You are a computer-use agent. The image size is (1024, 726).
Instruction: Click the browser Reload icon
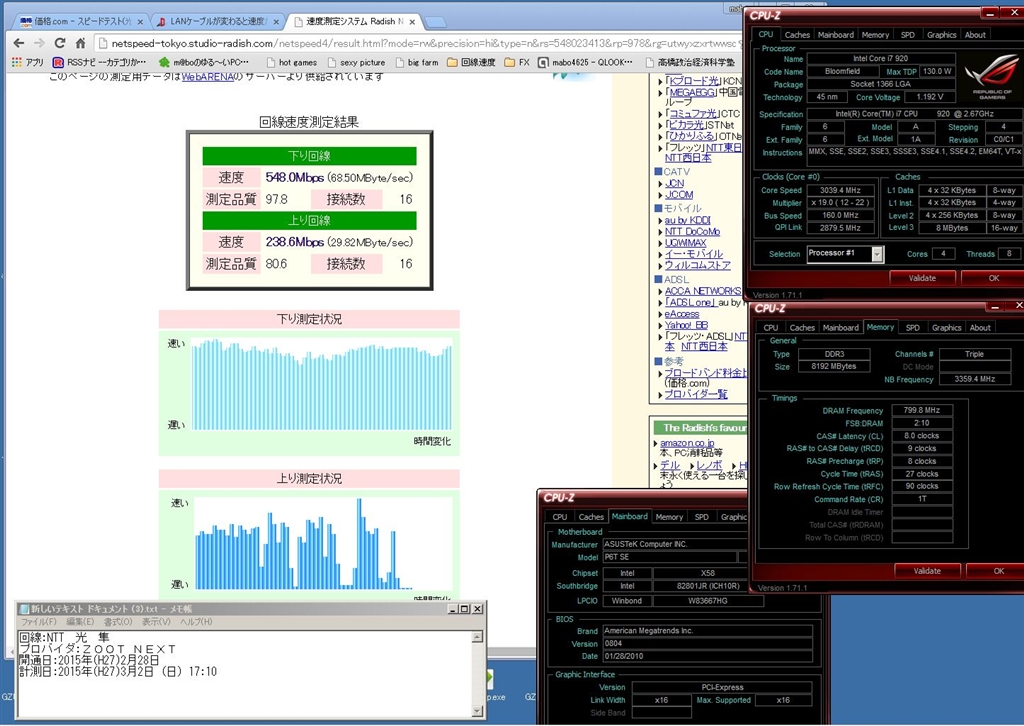[x=60, y=43]
